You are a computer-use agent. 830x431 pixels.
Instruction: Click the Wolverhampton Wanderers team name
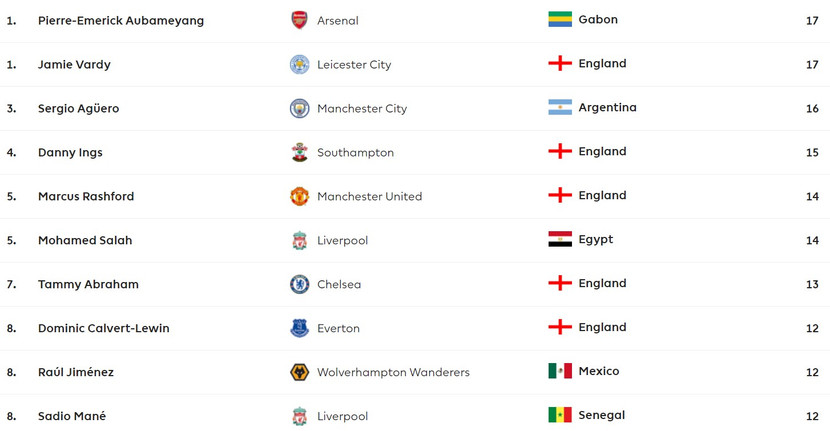pyautogui.click(x=393, y=372)
